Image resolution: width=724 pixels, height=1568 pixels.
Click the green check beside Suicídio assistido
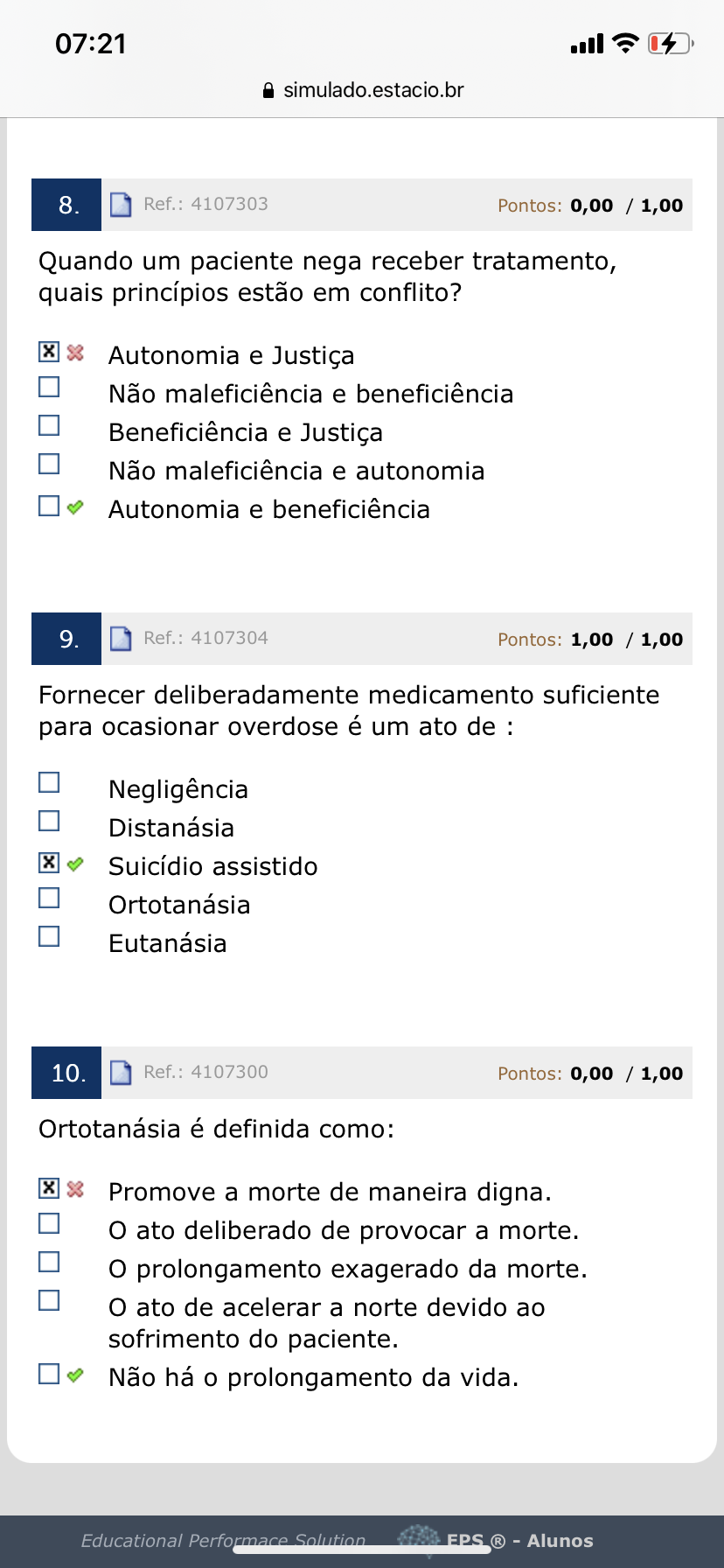point(76,864)
